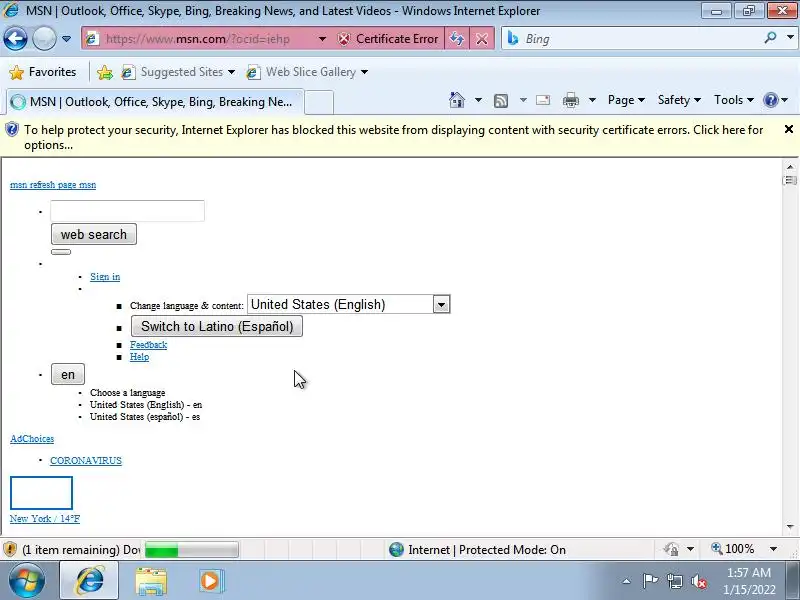Click Internet Protected Mode globe icon
The image size is (800, 600).
[396, 549]
